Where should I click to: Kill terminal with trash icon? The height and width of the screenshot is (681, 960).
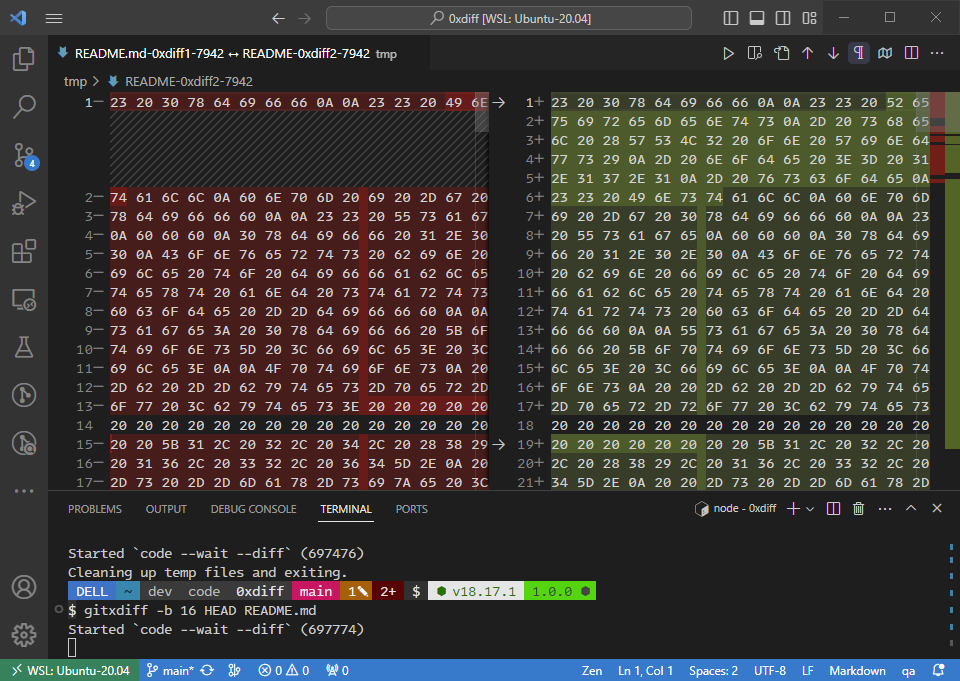click(x=858, y=508)
